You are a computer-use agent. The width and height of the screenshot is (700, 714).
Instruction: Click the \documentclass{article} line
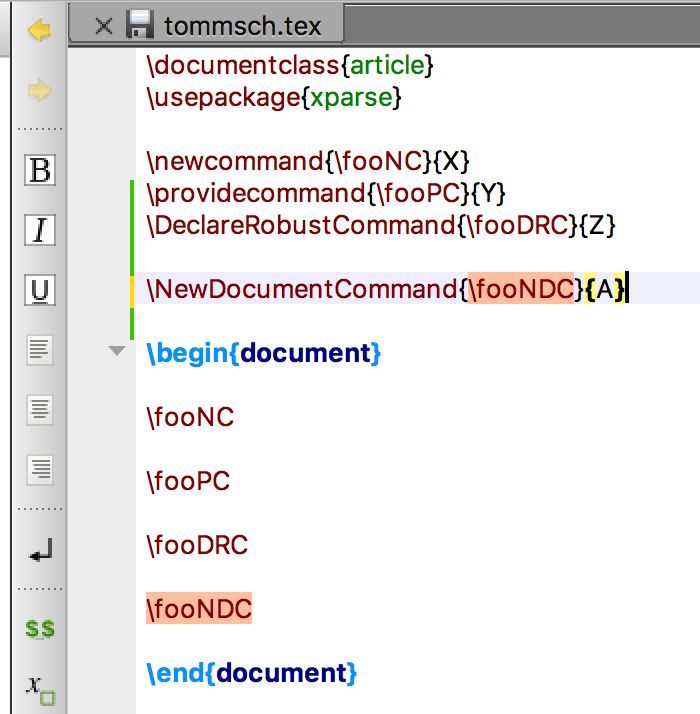pyautogui.click(x=290, y=65)
